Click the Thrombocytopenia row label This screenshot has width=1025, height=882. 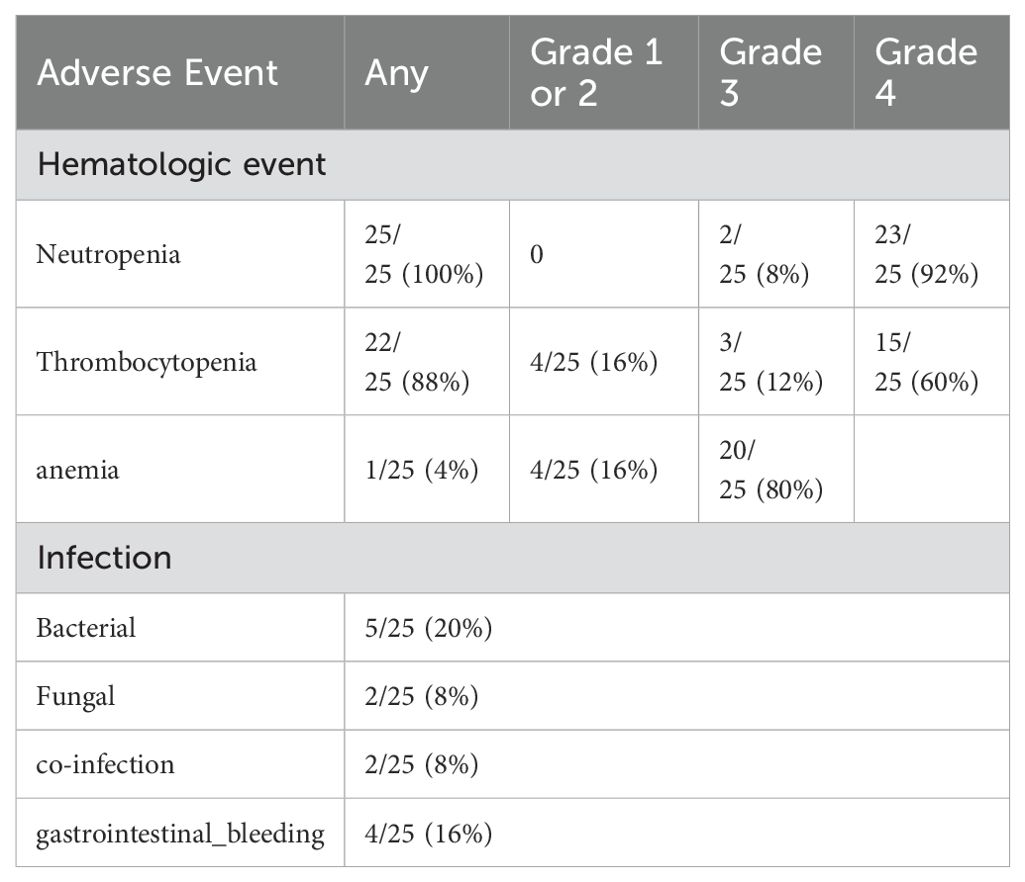tap(146, 362)
